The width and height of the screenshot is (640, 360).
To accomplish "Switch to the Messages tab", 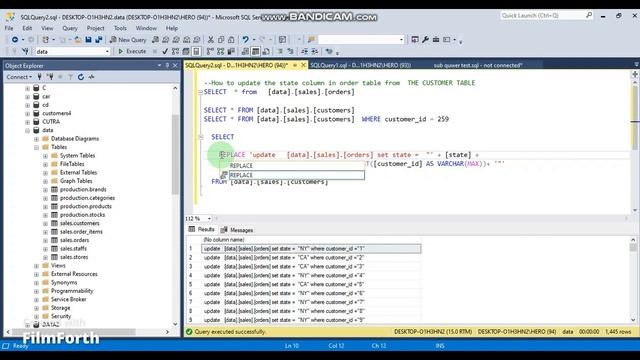I will click(x=237, y=230).
